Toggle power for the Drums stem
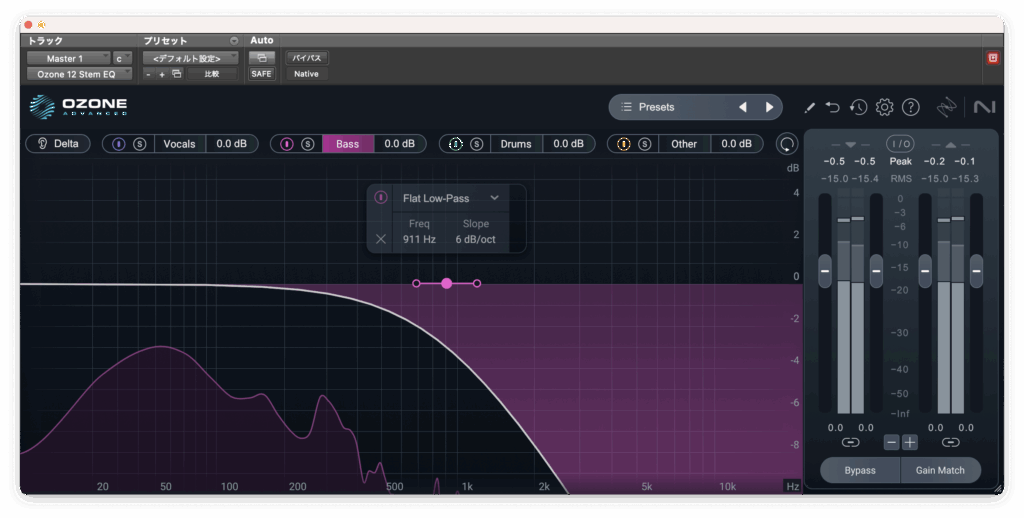Viewport: 1024px width, 518px height. (456, 144)
